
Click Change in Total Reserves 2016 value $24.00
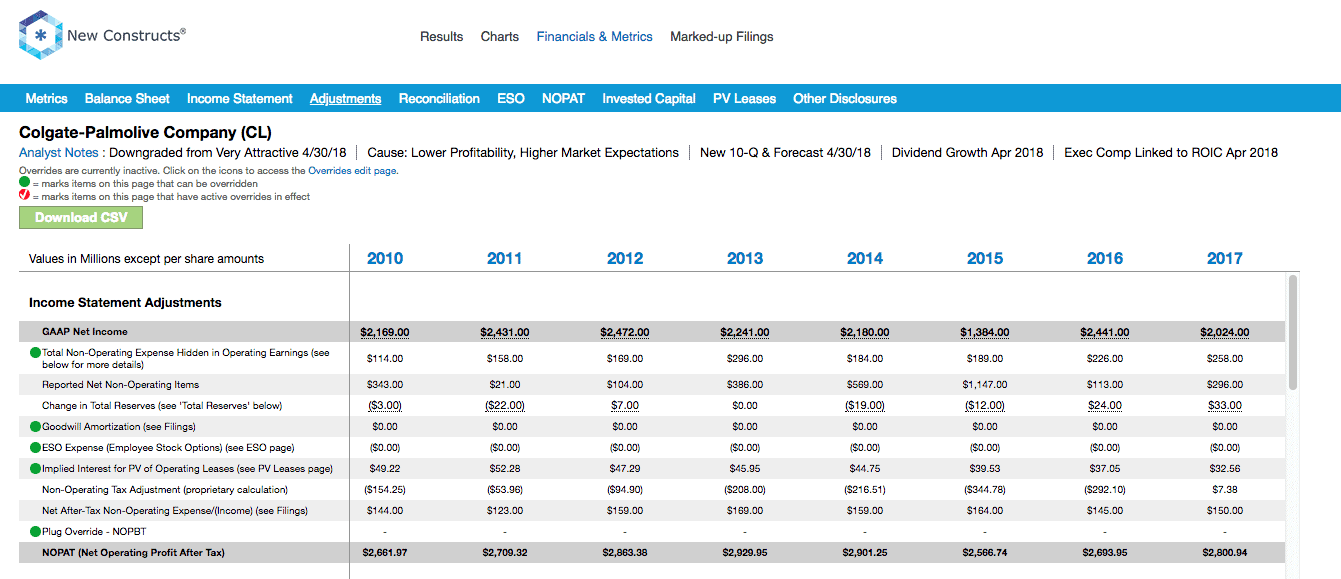[1105, 405]
